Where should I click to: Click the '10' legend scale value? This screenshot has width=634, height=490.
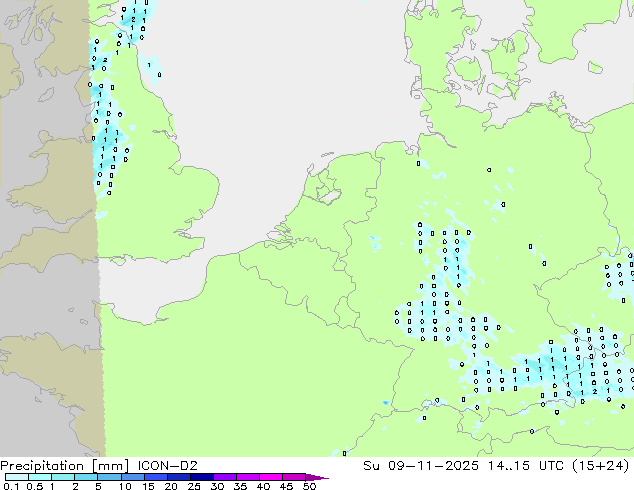125,486
